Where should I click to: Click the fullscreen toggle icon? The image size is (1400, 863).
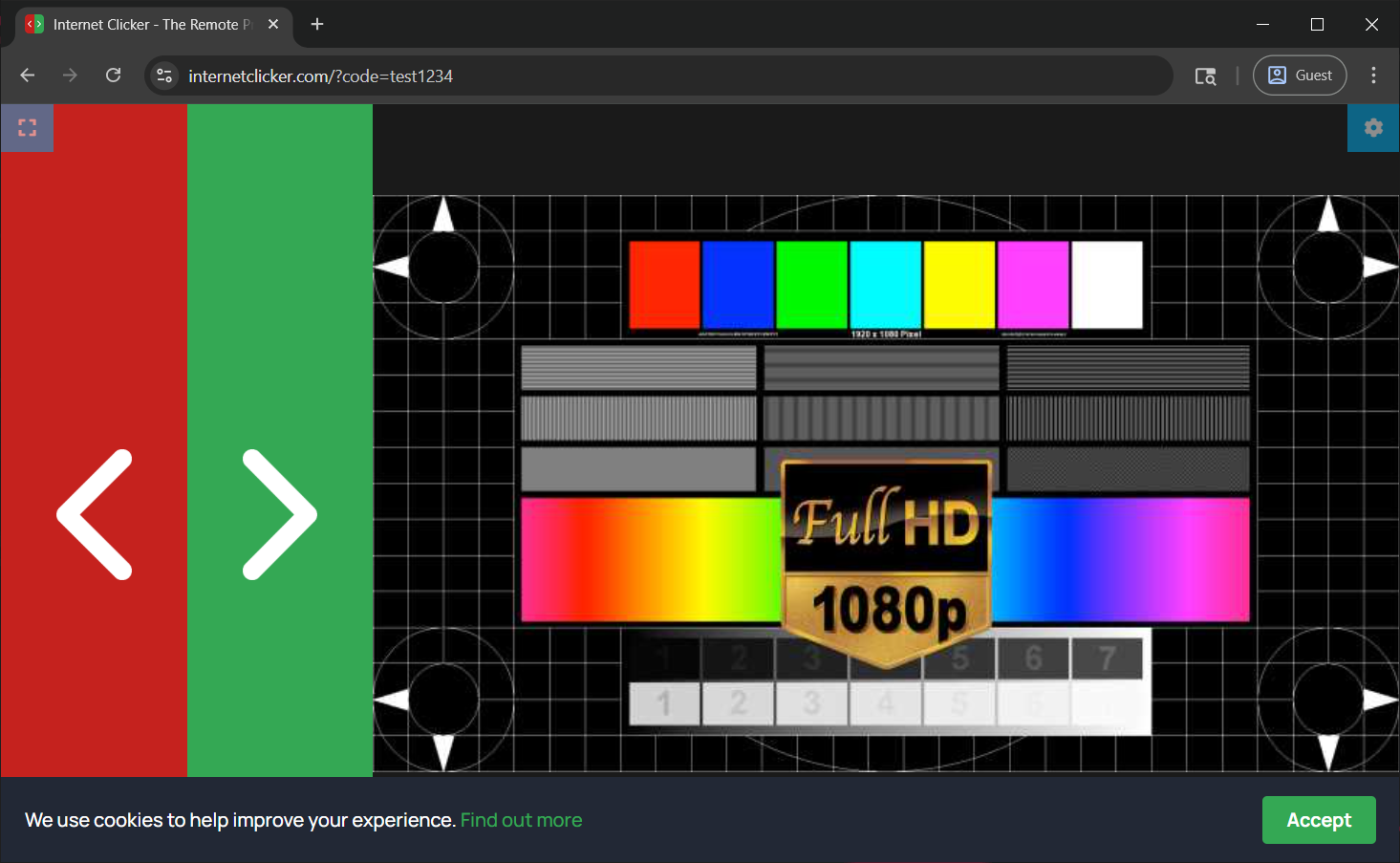click(x=27, y=128)
